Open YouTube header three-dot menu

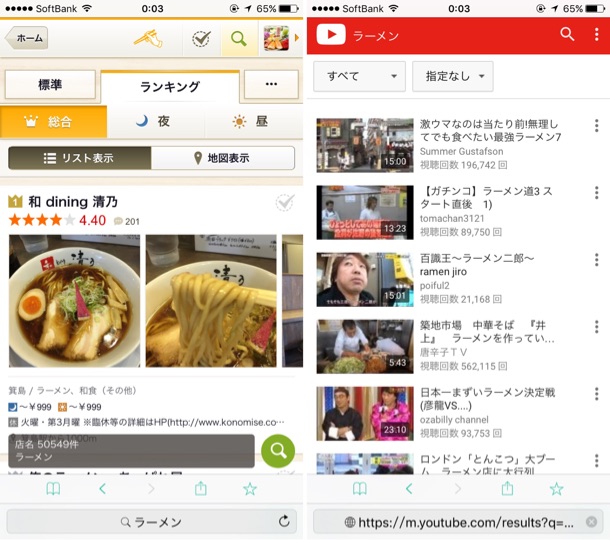tap(596, 35)
